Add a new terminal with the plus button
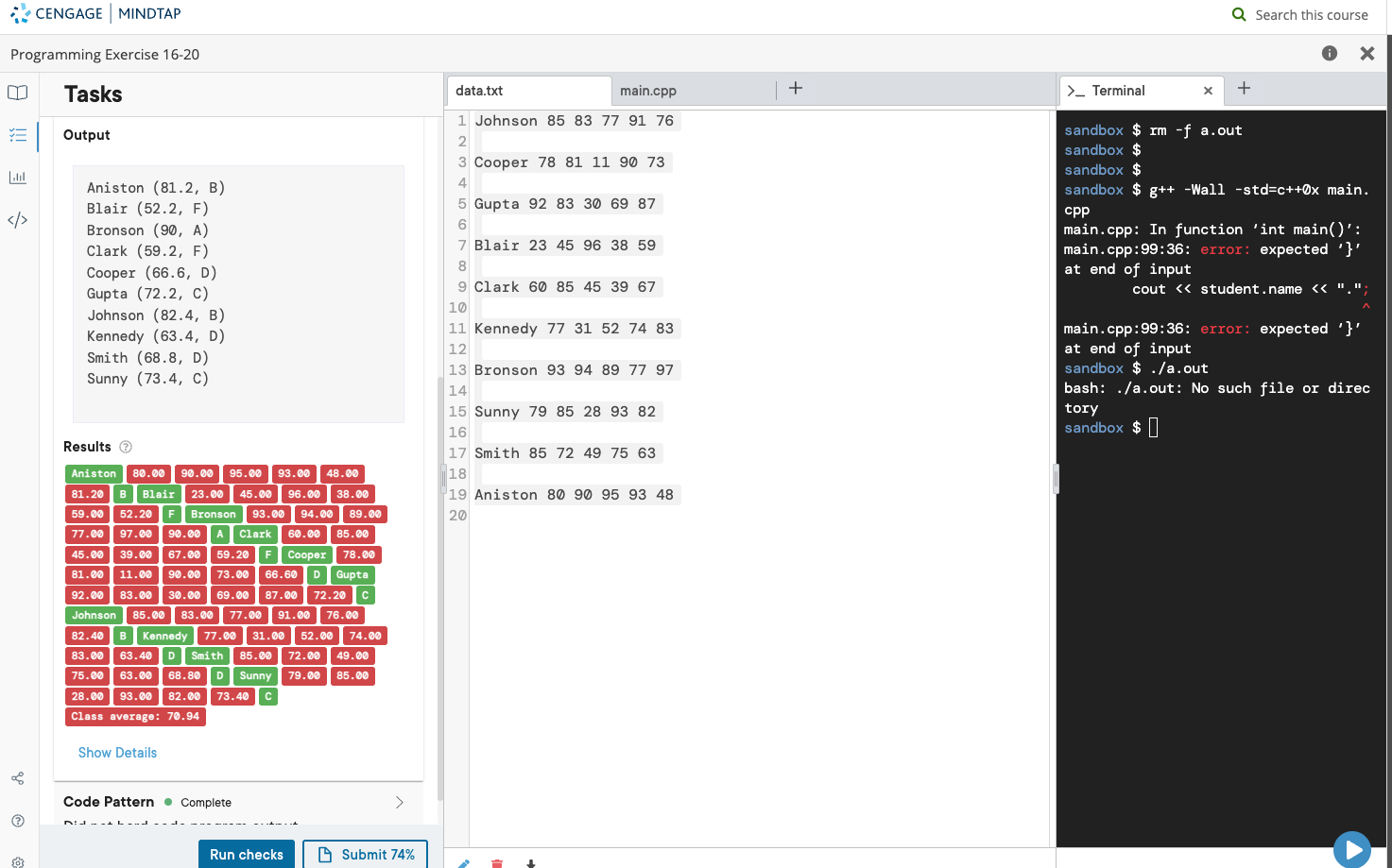 (x=1244, y=88)
